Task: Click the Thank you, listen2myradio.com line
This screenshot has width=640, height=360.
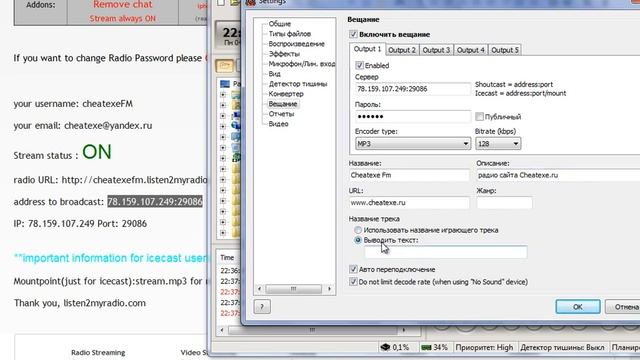Action: [80, 303]
